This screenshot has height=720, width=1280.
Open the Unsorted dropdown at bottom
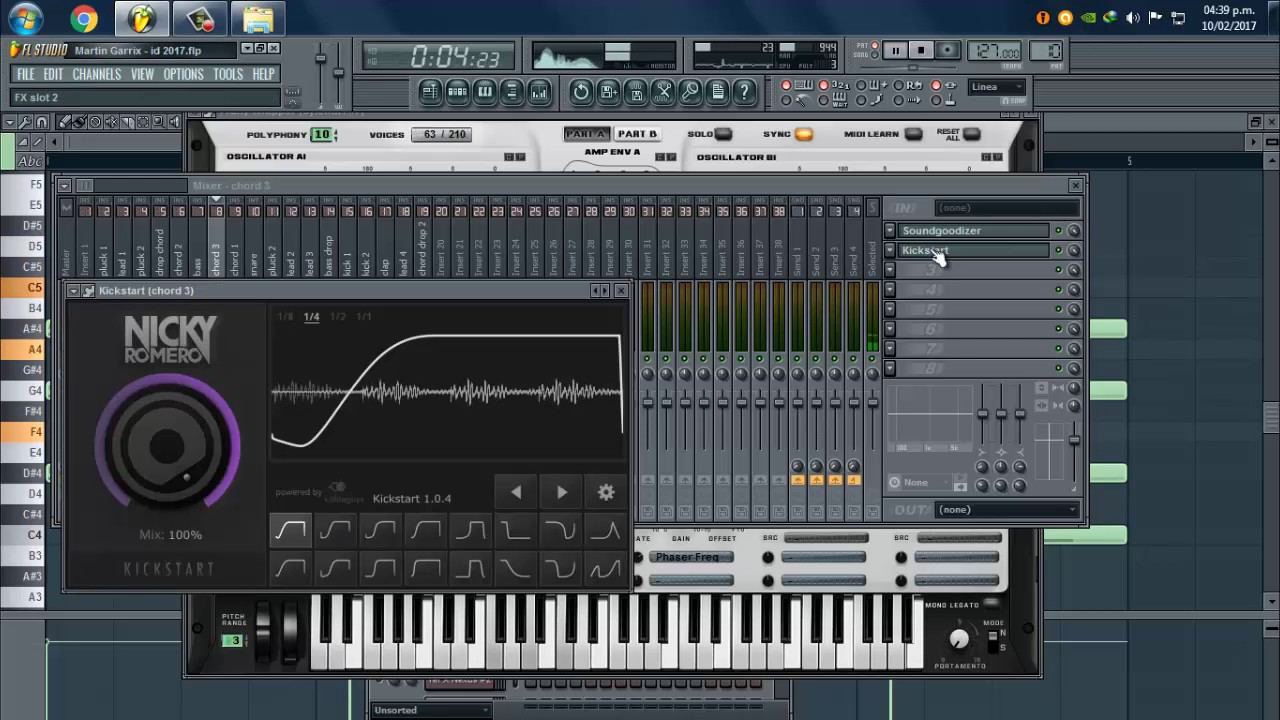(432, 710)
